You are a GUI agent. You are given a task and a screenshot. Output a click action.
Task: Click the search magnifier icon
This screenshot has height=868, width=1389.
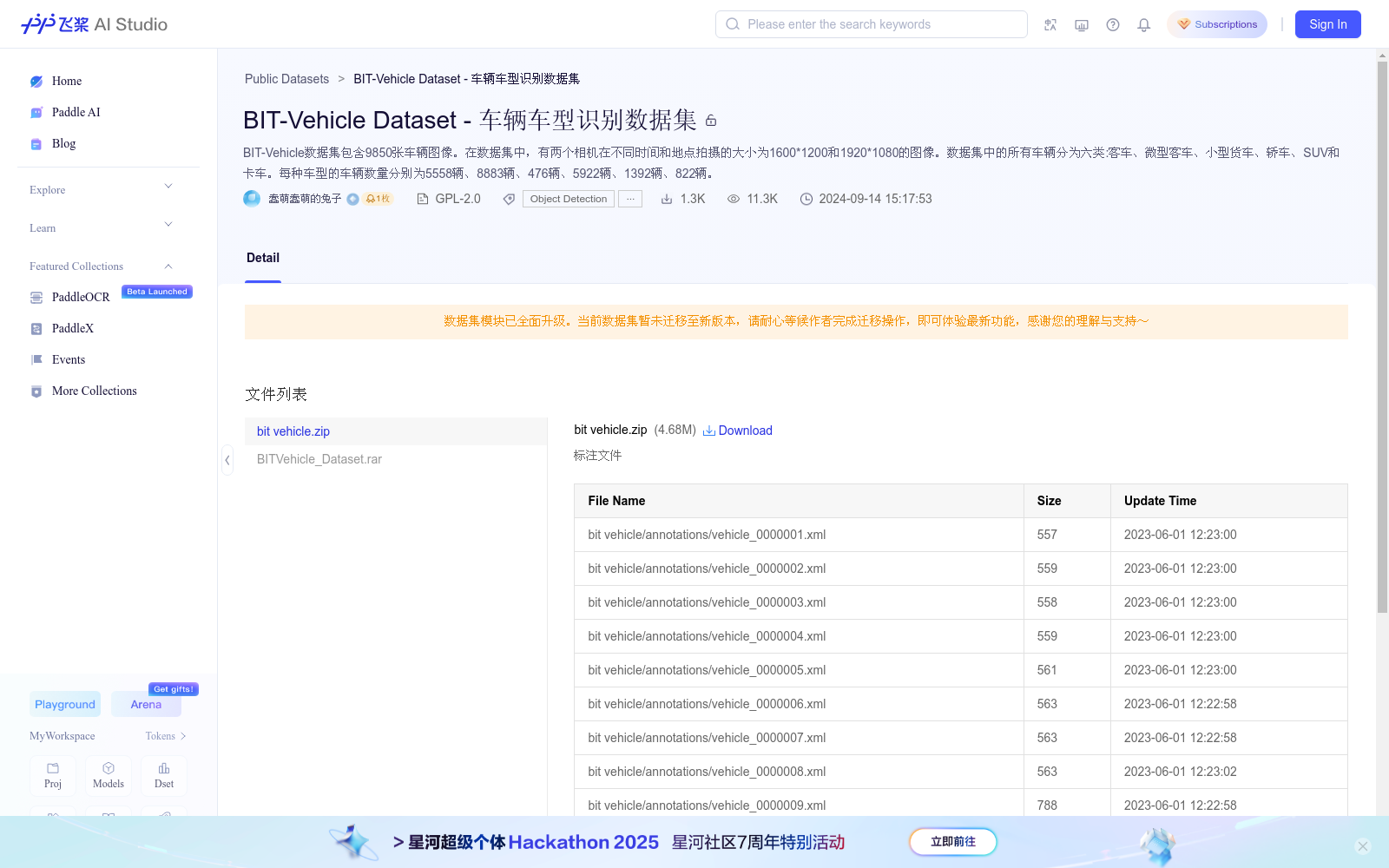pyautogui.click(x=733, y=24)
